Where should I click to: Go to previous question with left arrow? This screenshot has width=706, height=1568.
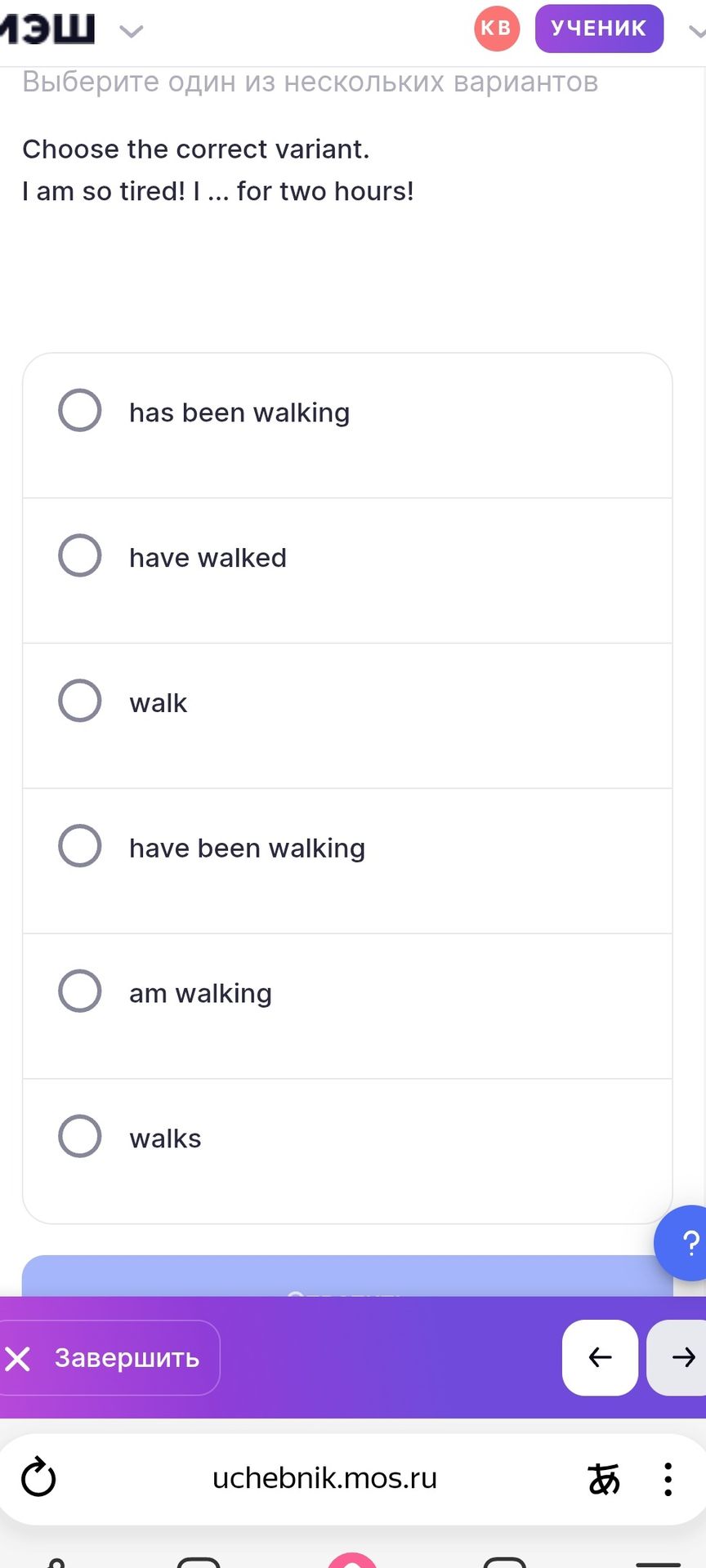click(600, 1357)
